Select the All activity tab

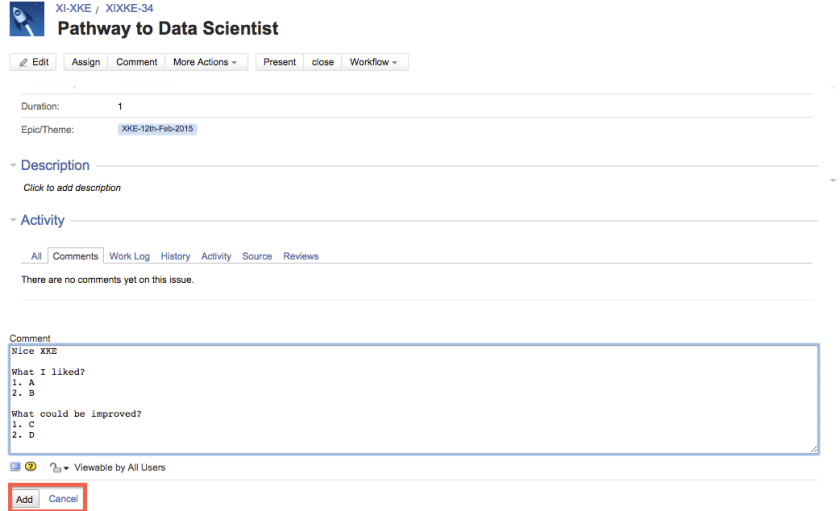pos(36,256)
